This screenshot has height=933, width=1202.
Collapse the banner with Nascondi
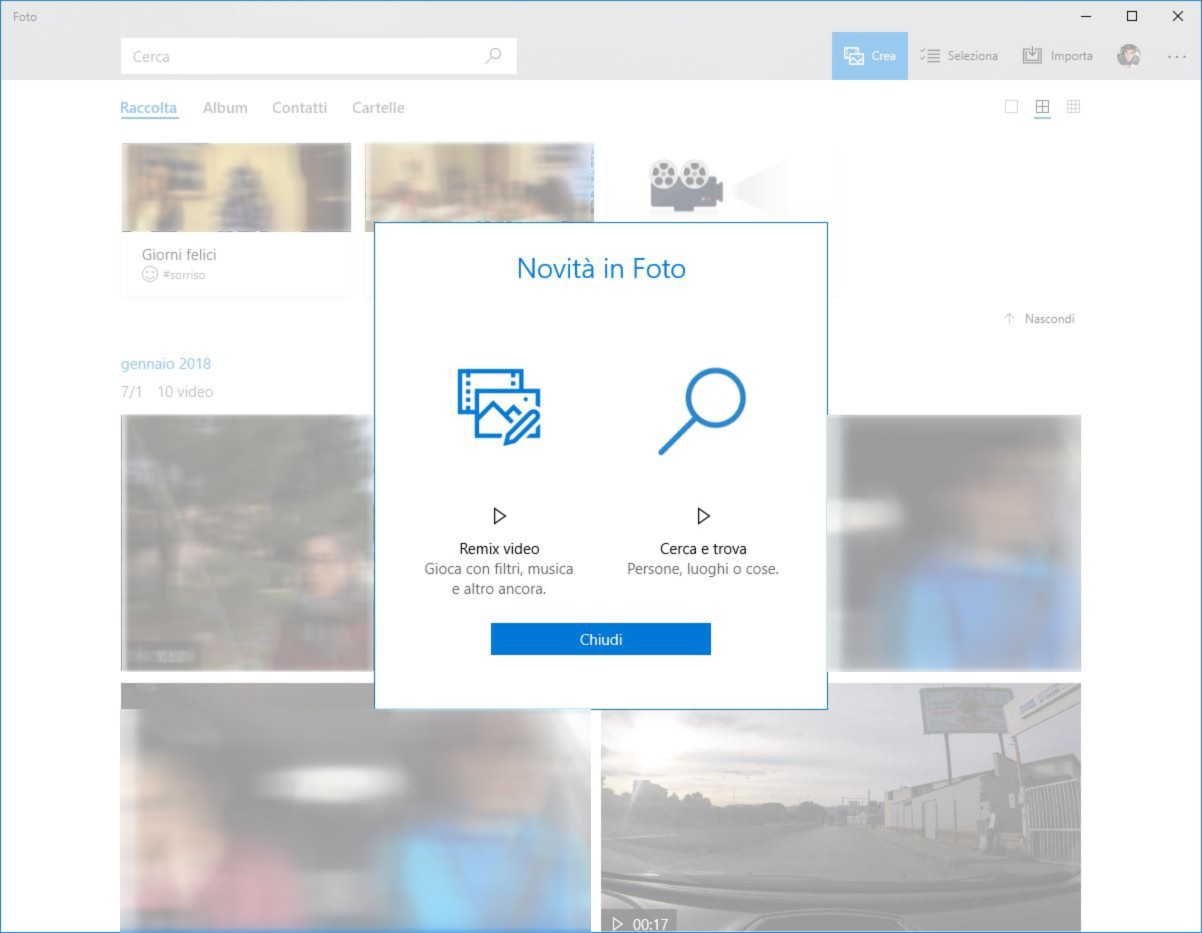[x=1040, y=318]
